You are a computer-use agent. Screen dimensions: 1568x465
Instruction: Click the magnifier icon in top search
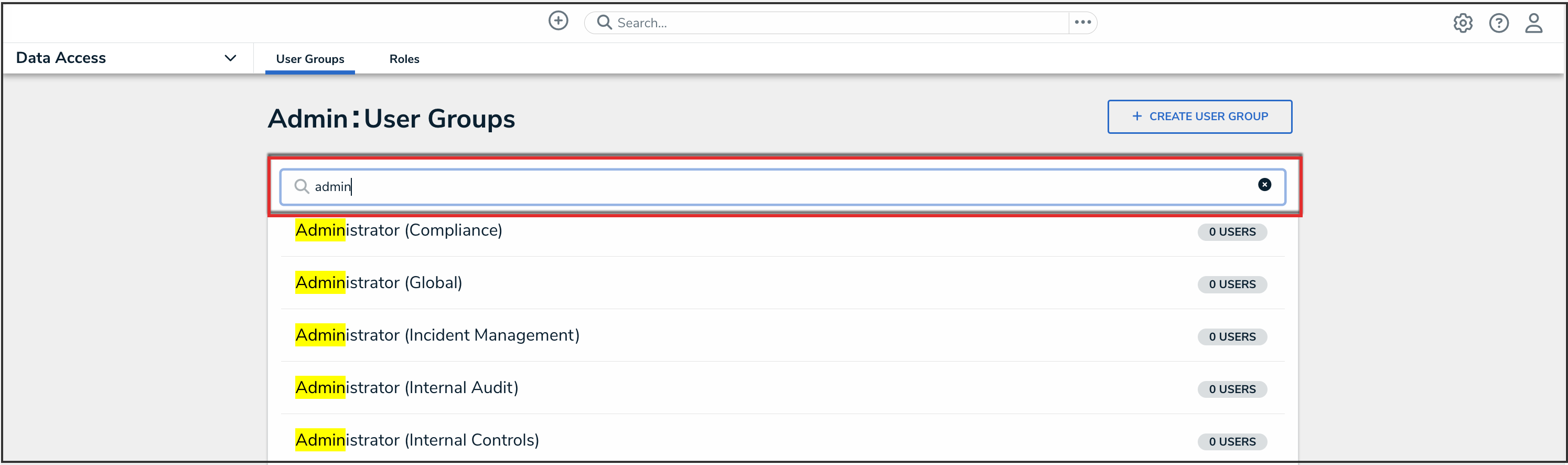coord(604,23)
